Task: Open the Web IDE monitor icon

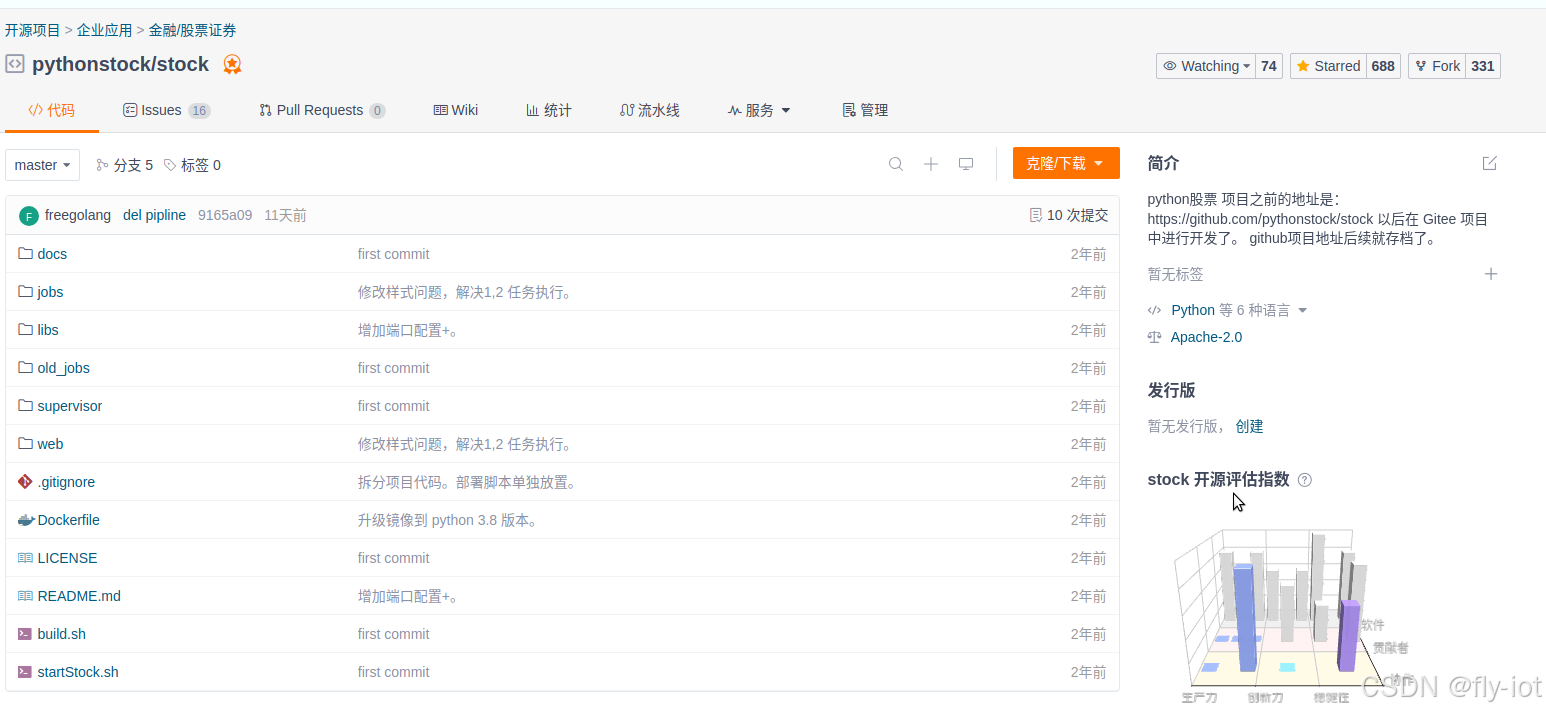Action: click(x=966, y=164)
